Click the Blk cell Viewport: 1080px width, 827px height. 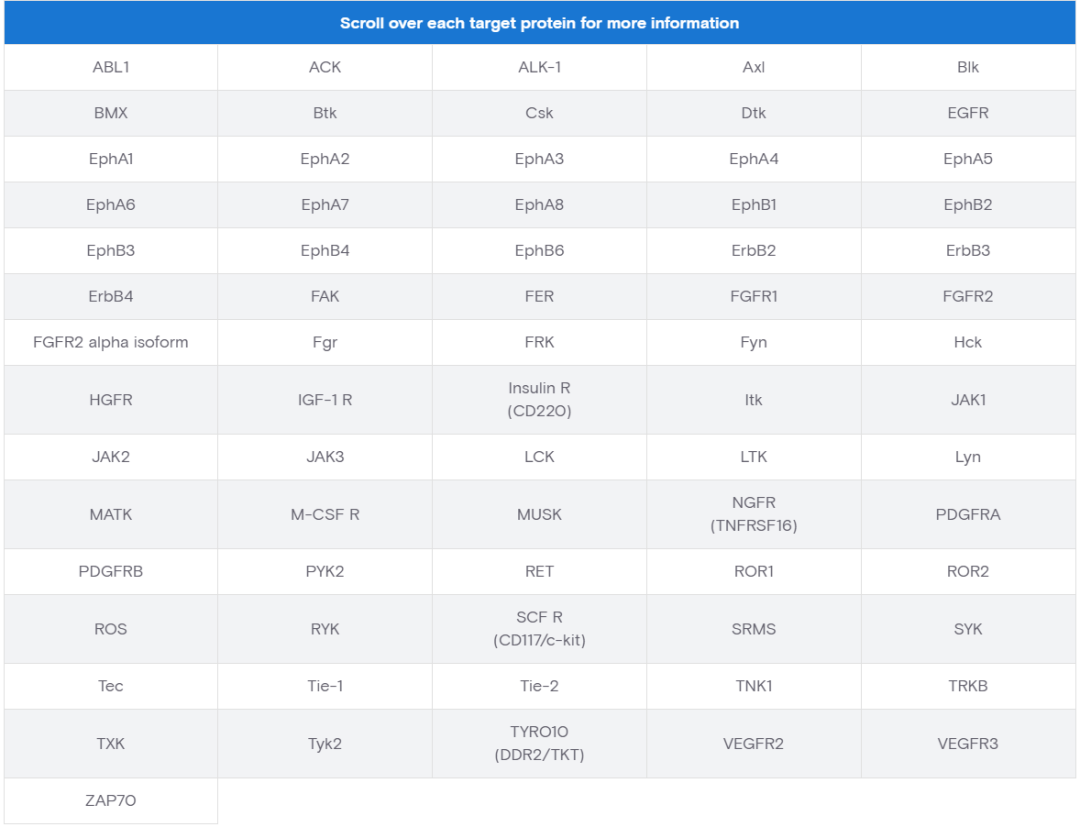[968, 67]
